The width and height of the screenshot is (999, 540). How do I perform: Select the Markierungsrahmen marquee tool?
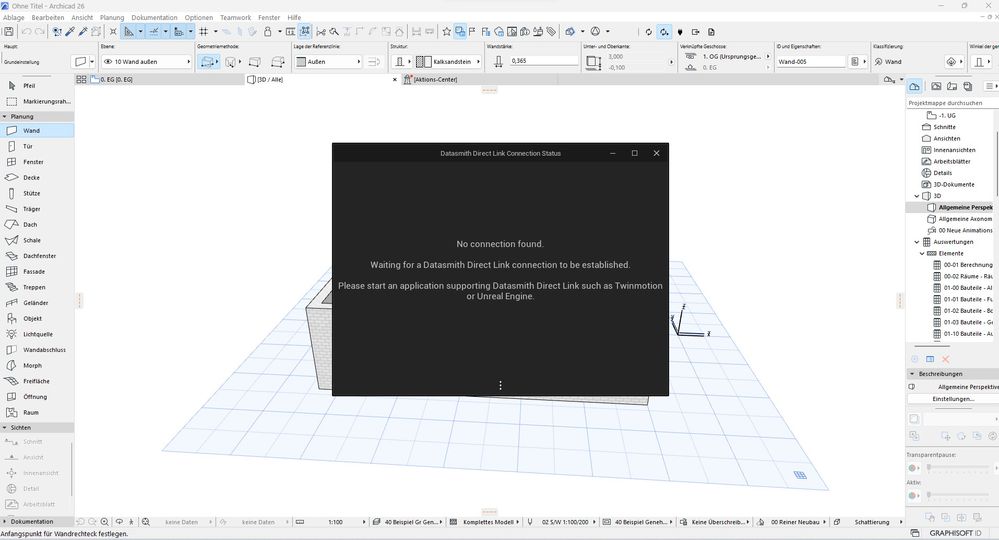click(x=37, y=101)
